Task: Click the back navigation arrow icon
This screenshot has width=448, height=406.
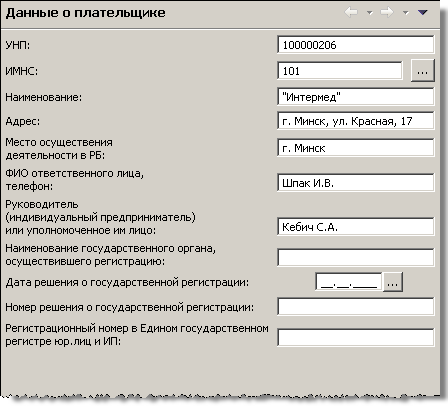Action: coord(351,13)
